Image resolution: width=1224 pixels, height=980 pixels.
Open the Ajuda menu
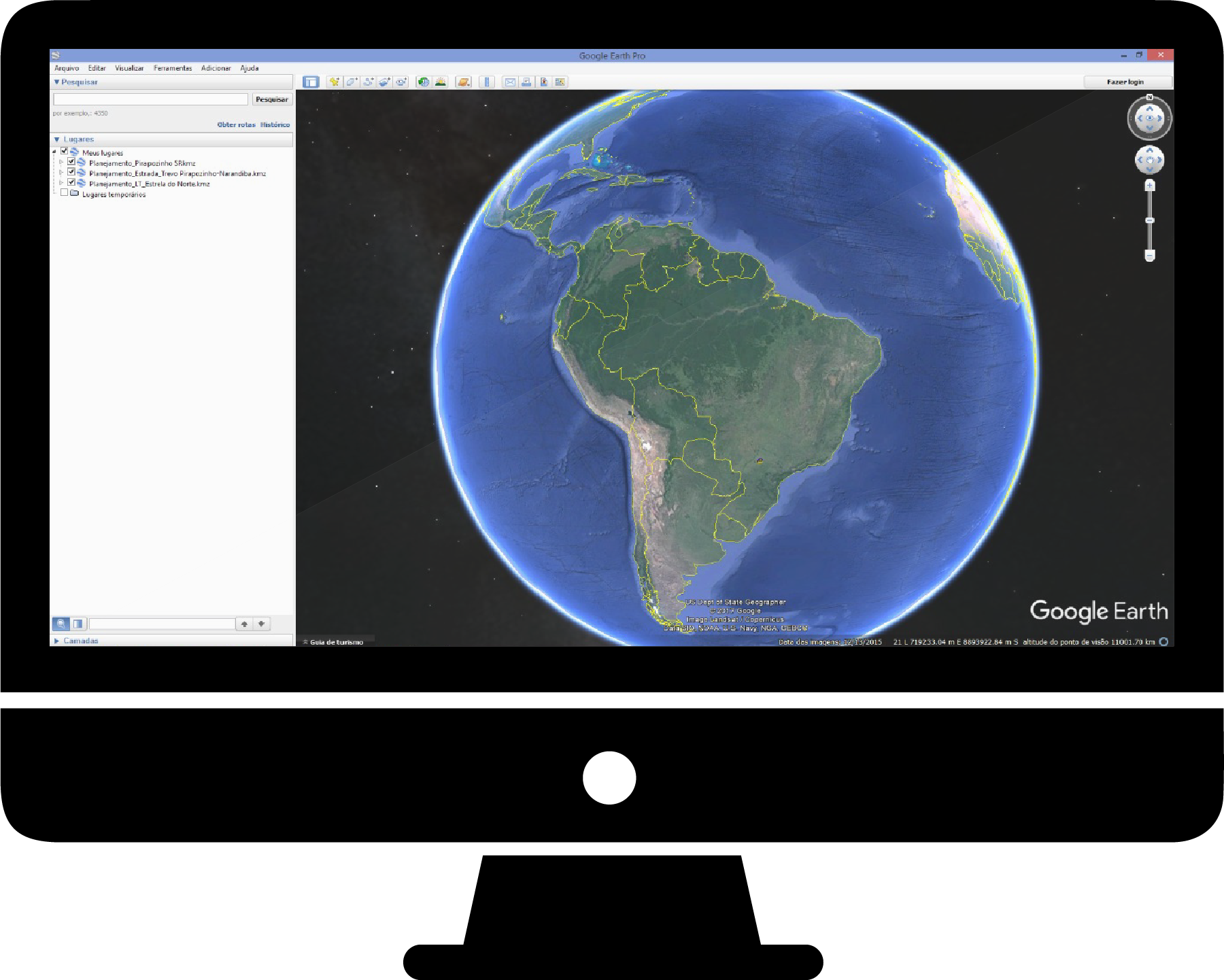click(x=250, y=68)
